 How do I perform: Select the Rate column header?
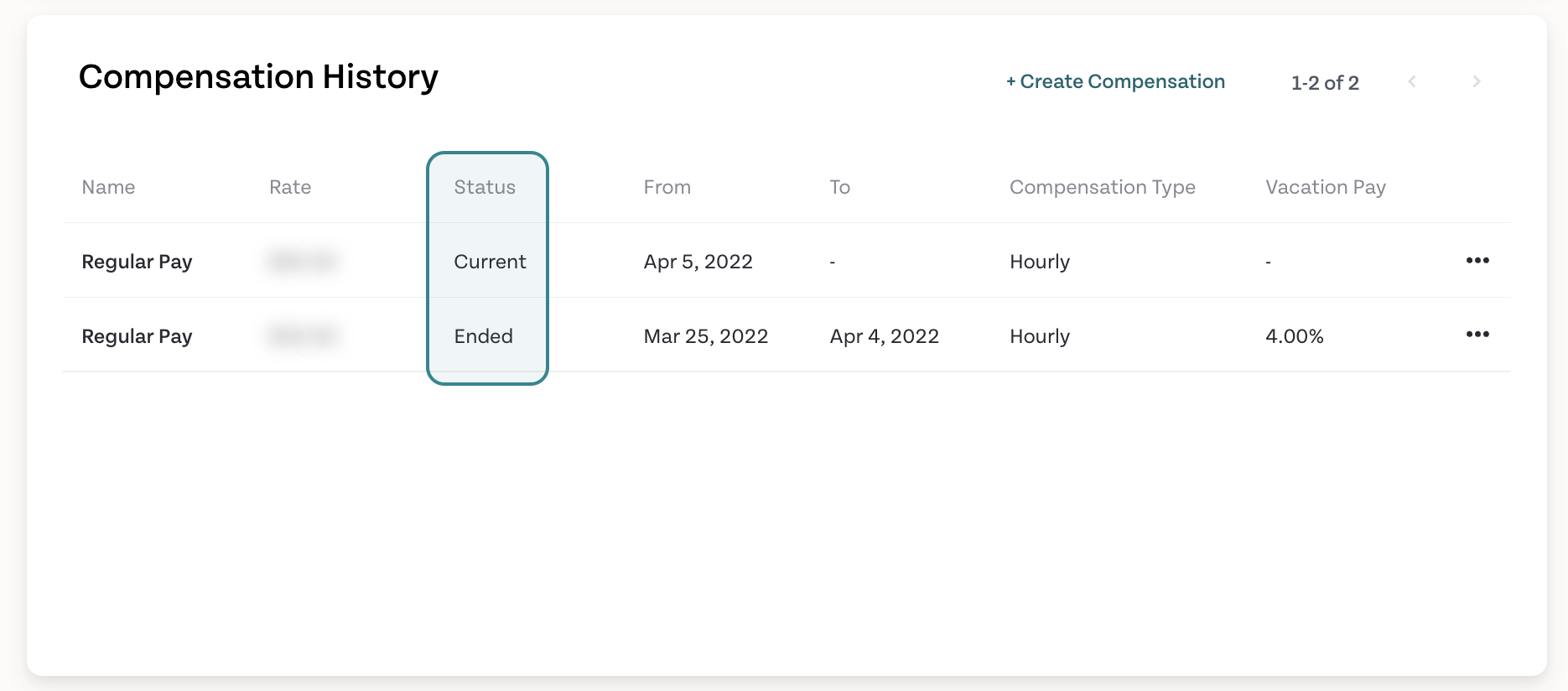[290, 187]
